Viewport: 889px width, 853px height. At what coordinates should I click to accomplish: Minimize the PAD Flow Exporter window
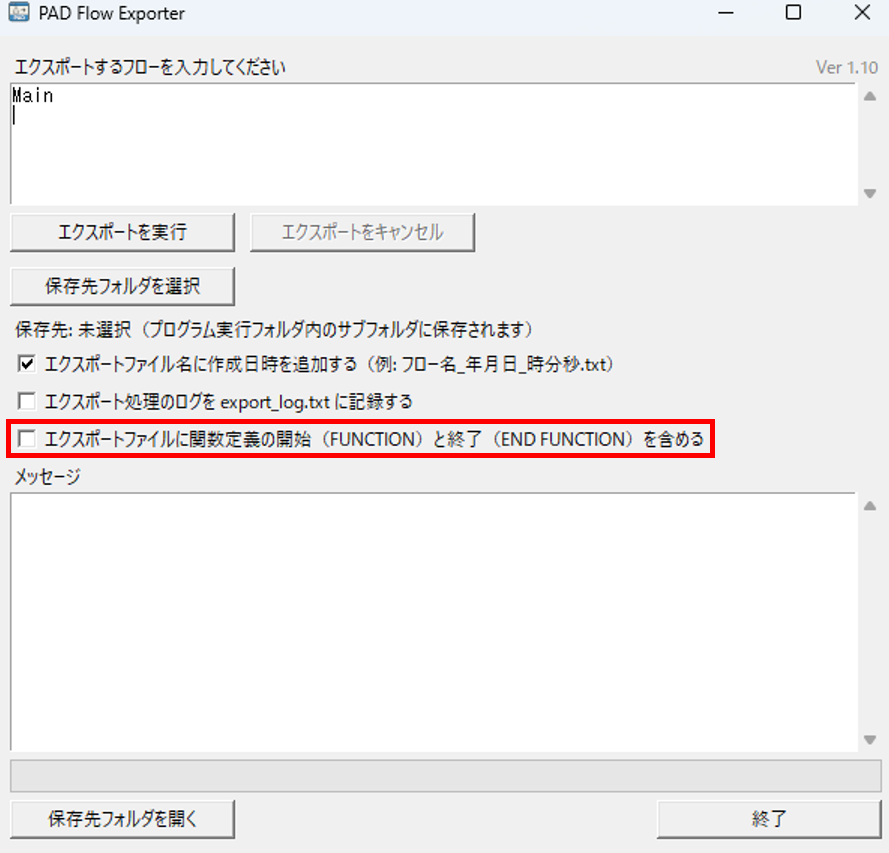[x=726, y=12]
